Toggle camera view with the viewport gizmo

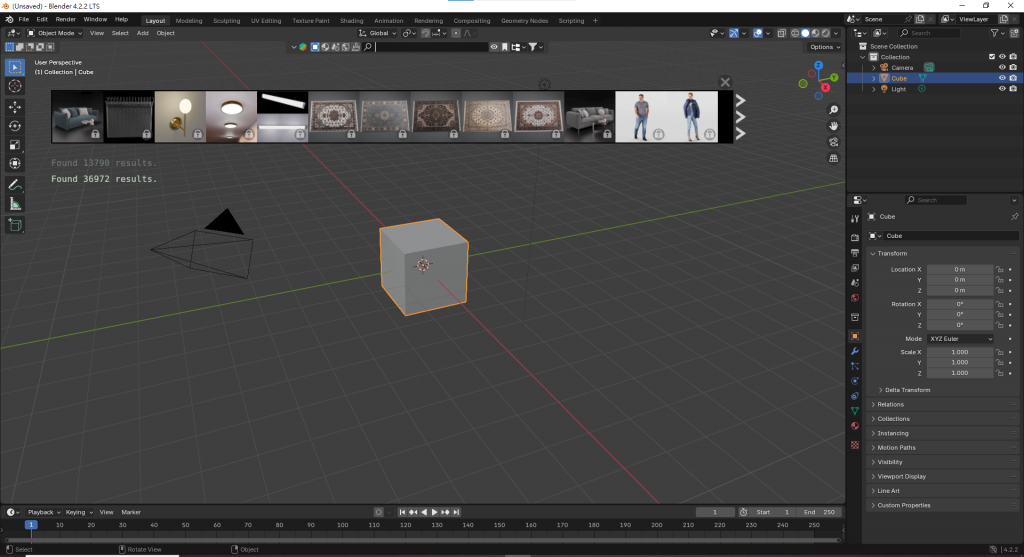click(x=833, y=142)
